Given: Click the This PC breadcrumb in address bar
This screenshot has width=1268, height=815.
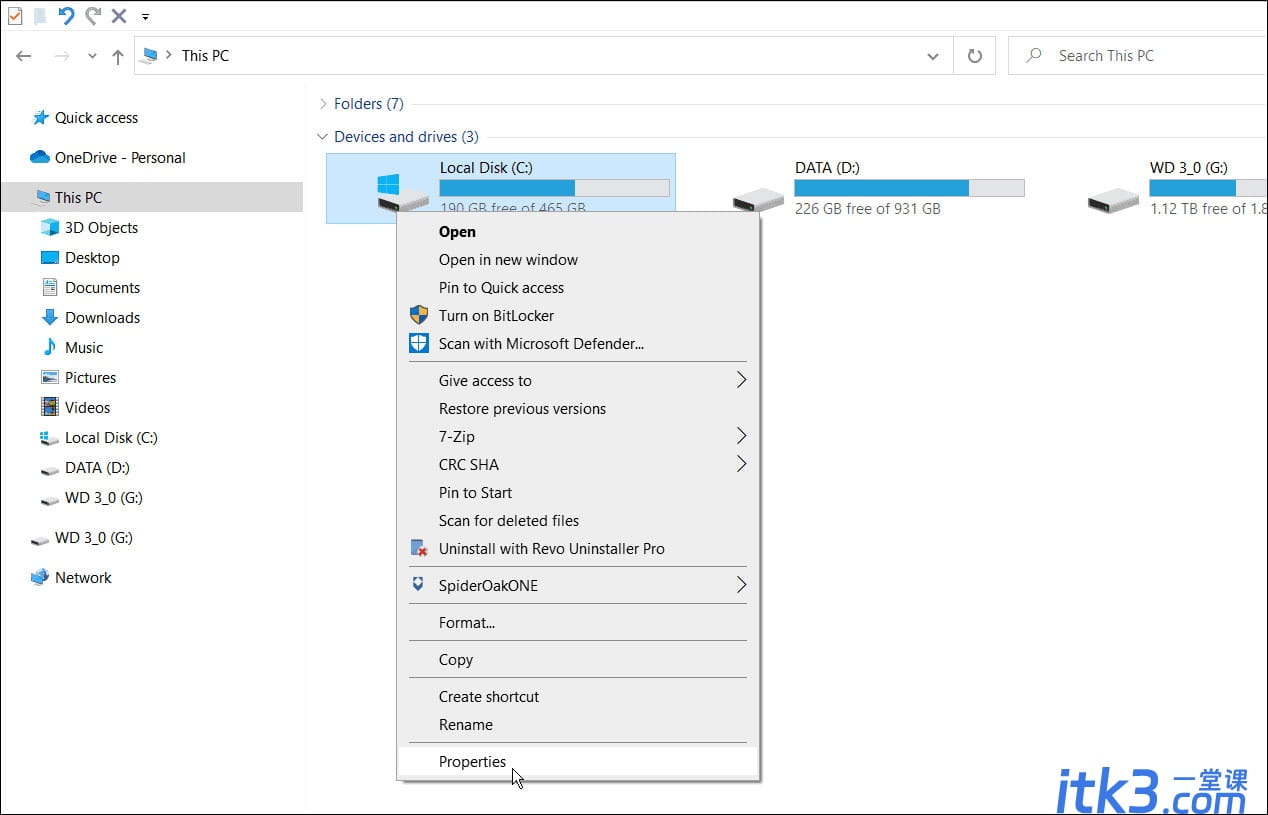Looking at the screenshot, I should [205, 56].
